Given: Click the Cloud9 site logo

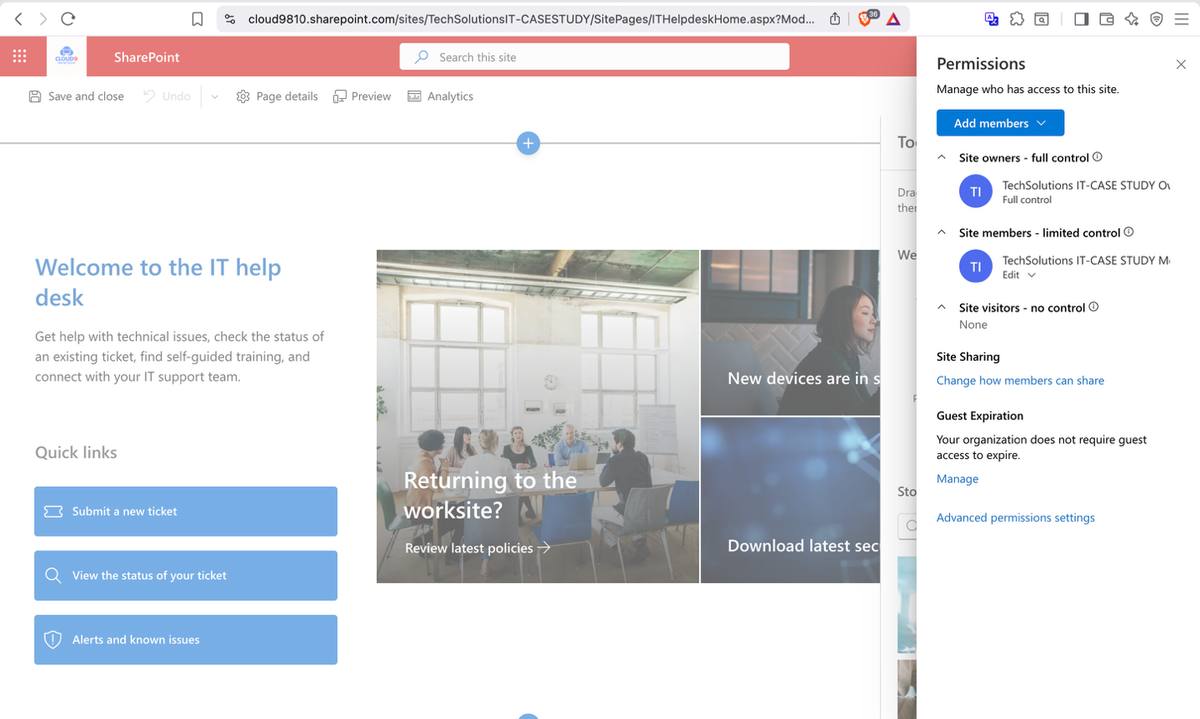Looking at the screenshot, I should 67,57.
